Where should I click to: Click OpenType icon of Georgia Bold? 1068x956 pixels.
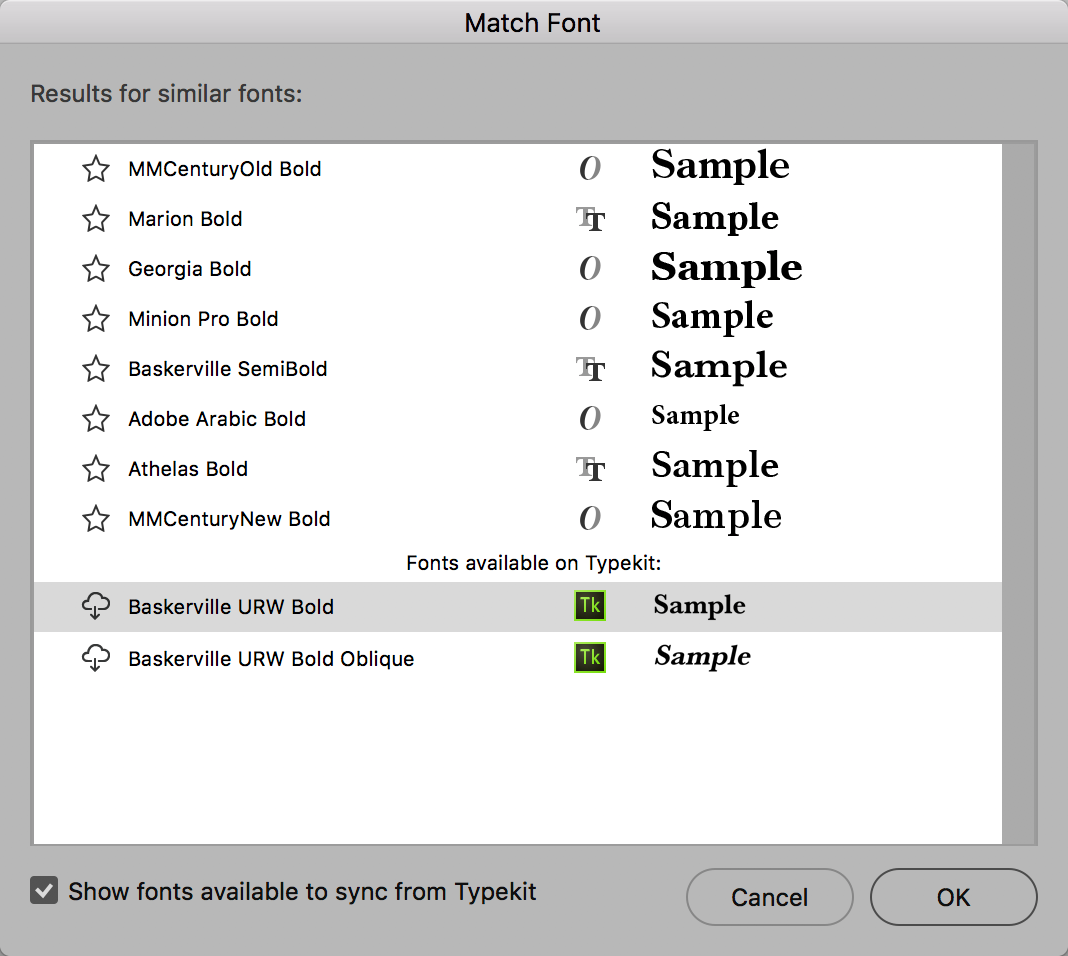[590, 268]
